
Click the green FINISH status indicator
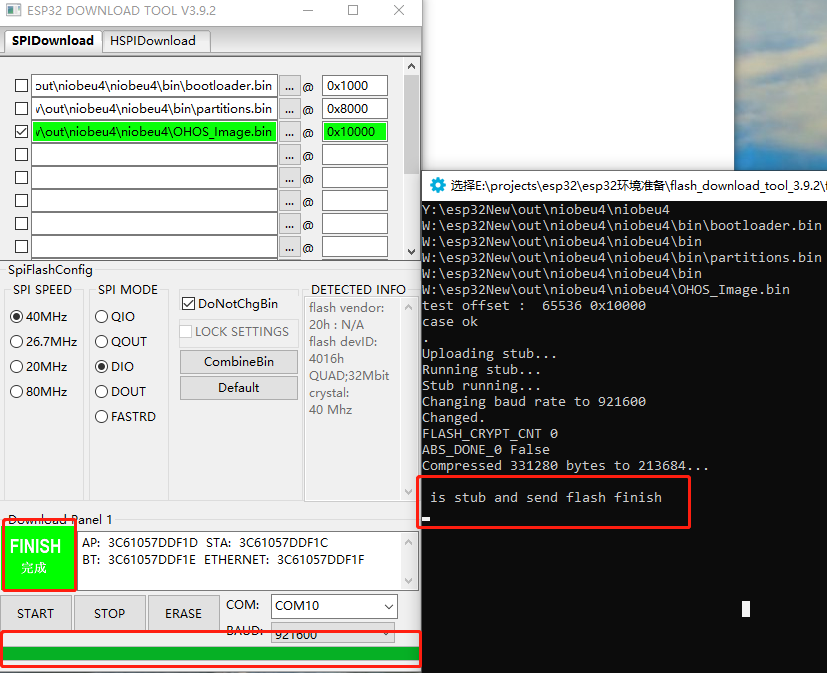pos(39,556)
